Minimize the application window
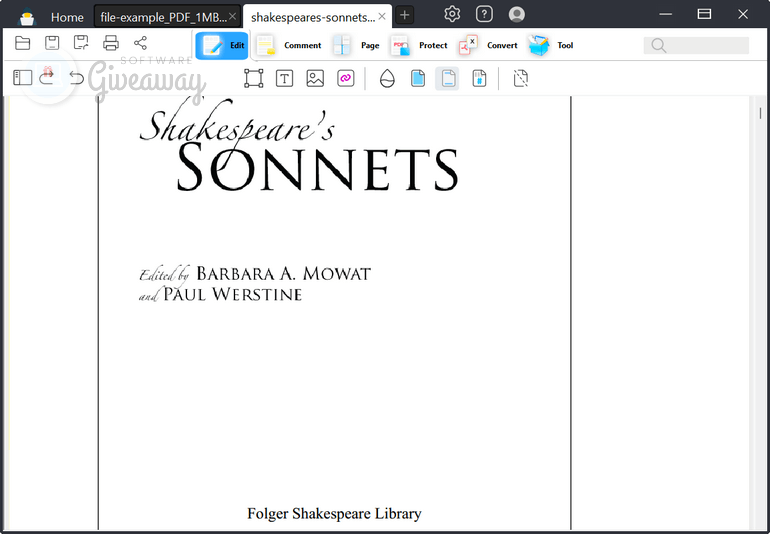 (x=665, y=14)
